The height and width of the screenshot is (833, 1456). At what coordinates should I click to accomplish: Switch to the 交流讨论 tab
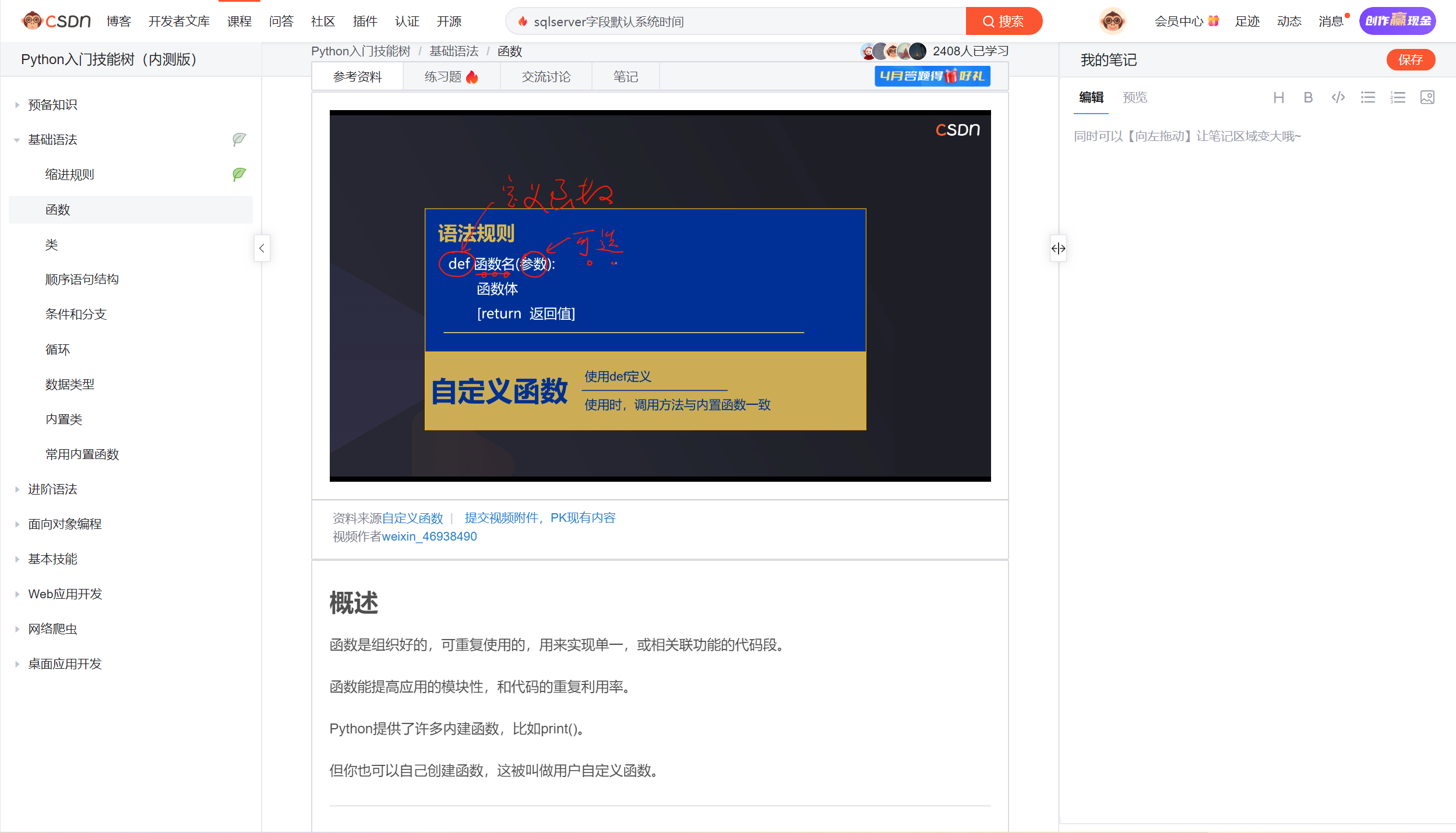(545, 77)
